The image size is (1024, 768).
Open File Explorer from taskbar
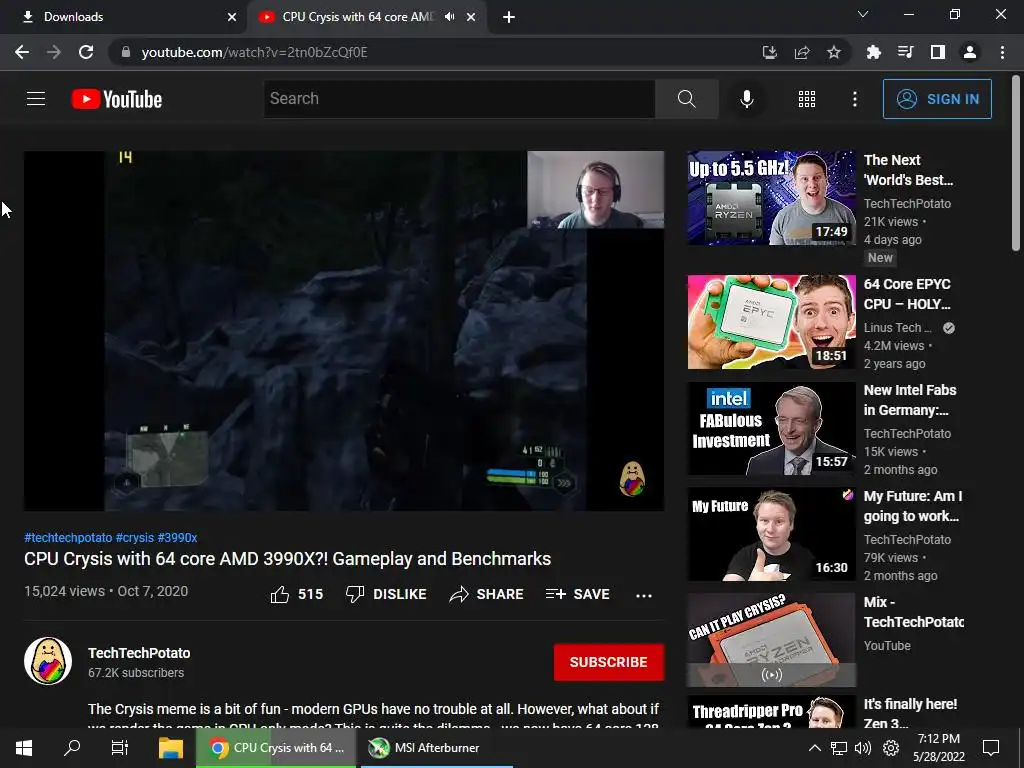click(170, 748)
